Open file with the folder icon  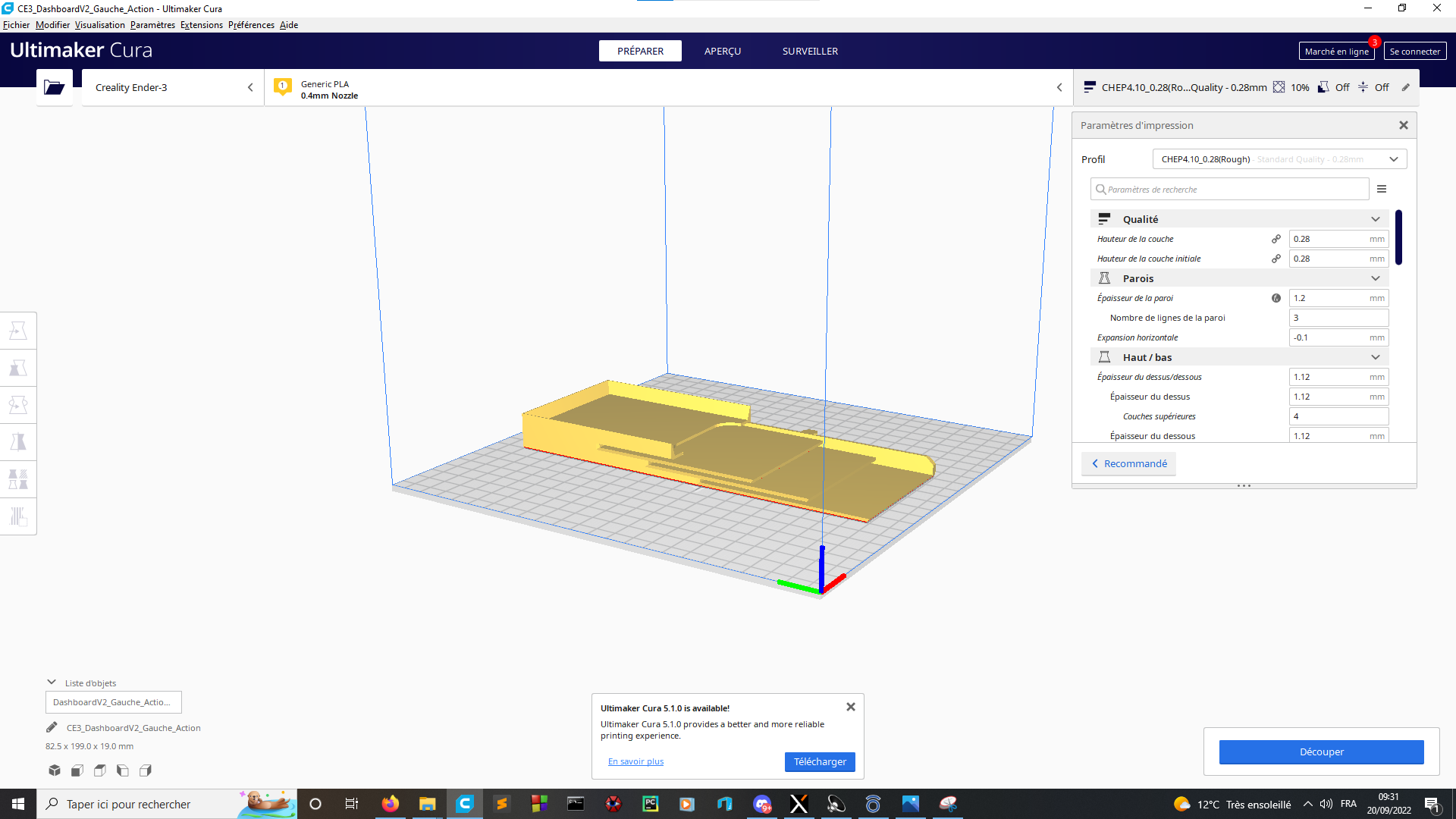pos(54,87)
